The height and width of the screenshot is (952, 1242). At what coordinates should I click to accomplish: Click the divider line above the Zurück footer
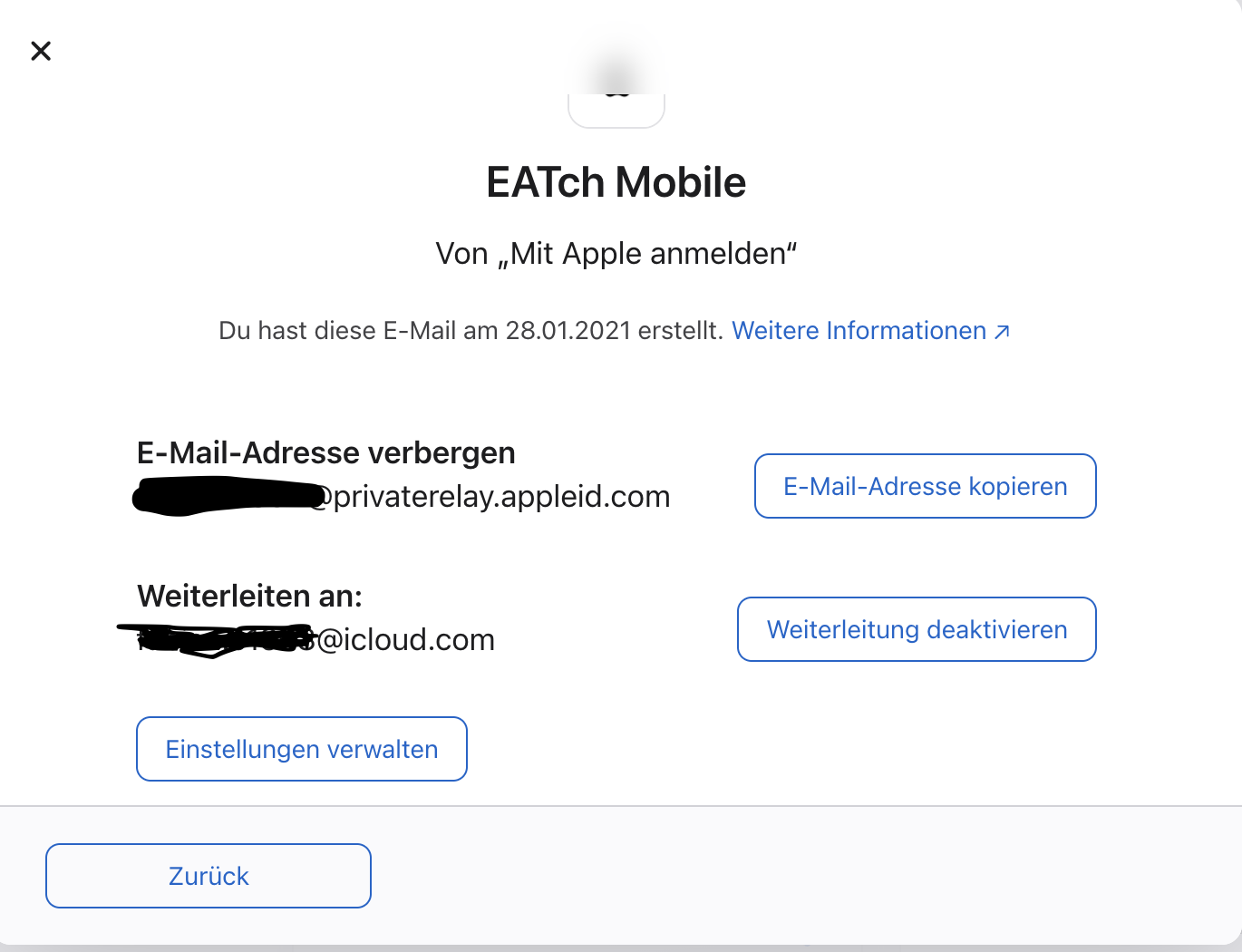point(621,806)
